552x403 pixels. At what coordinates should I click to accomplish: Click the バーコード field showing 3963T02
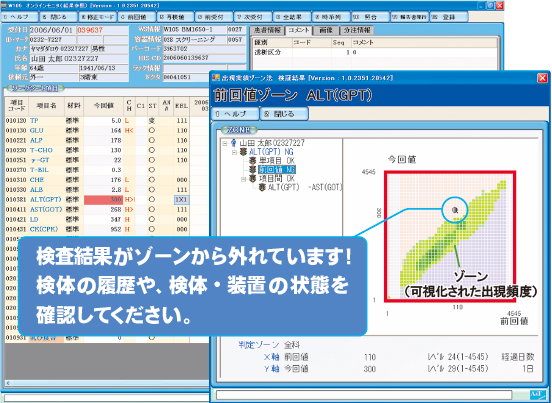[204, 49]
